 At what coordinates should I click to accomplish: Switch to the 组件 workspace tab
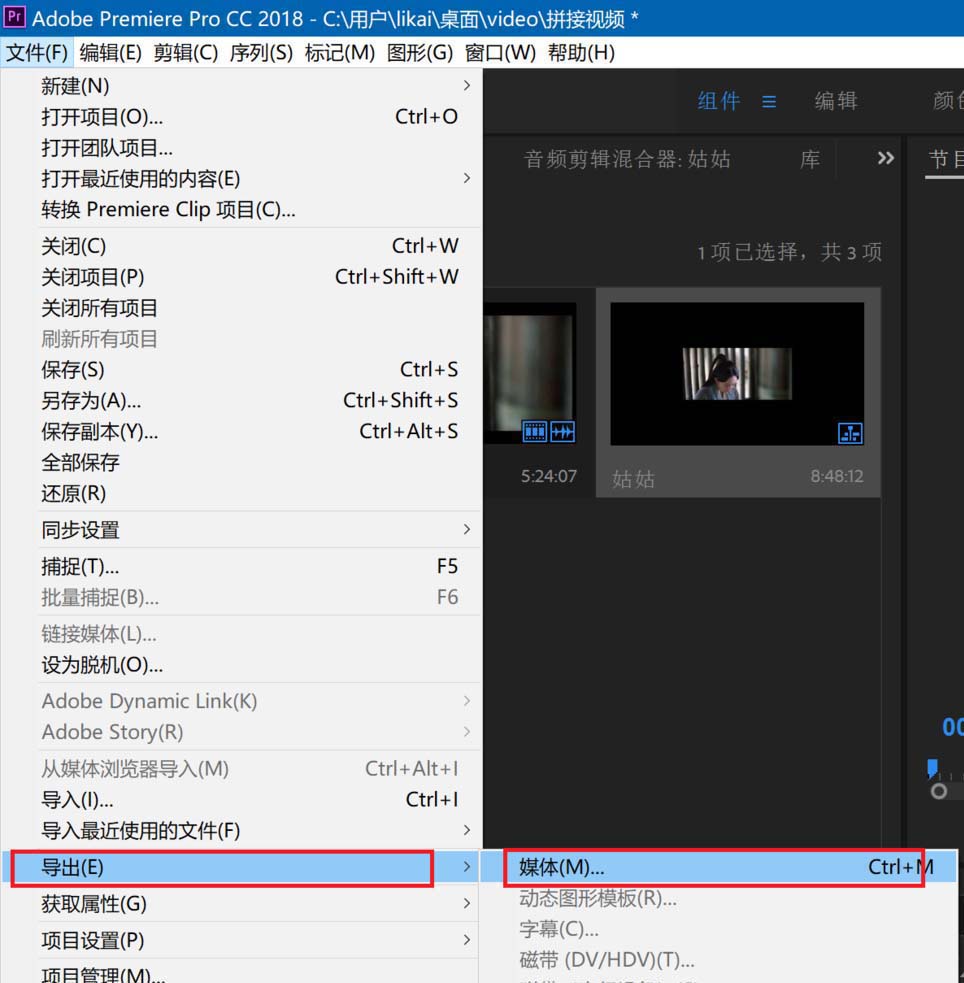click(718, 101)
